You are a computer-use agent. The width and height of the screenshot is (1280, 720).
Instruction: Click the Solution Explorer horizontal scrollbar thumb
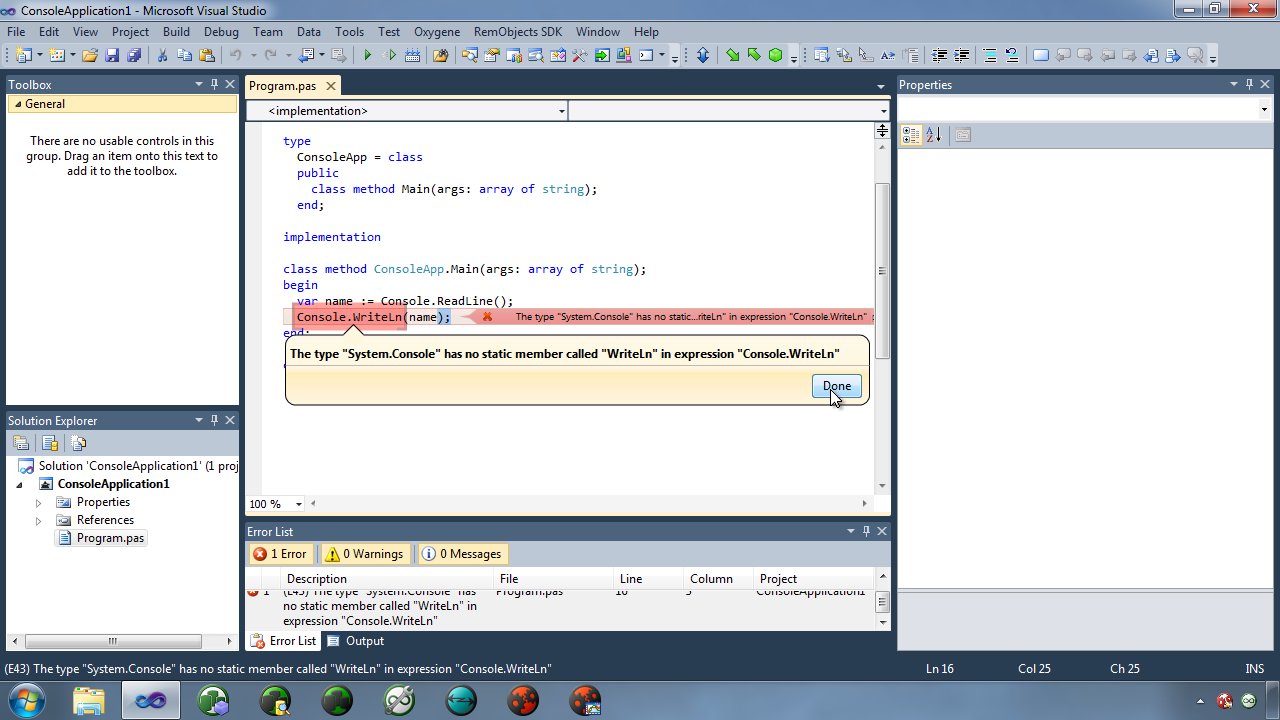(x=113, y=641)
